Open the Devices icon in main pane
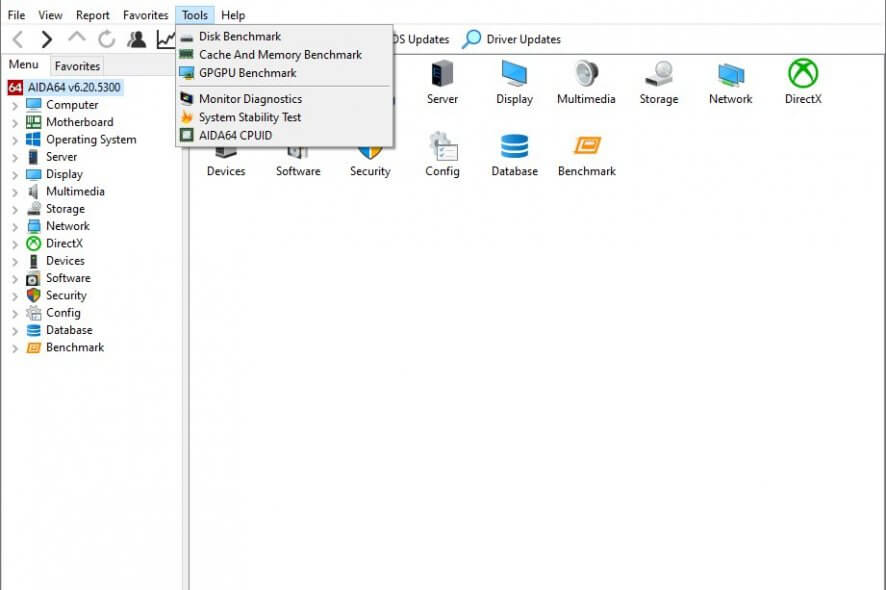This screenshot has height=590, width=886. coord(225,153)
